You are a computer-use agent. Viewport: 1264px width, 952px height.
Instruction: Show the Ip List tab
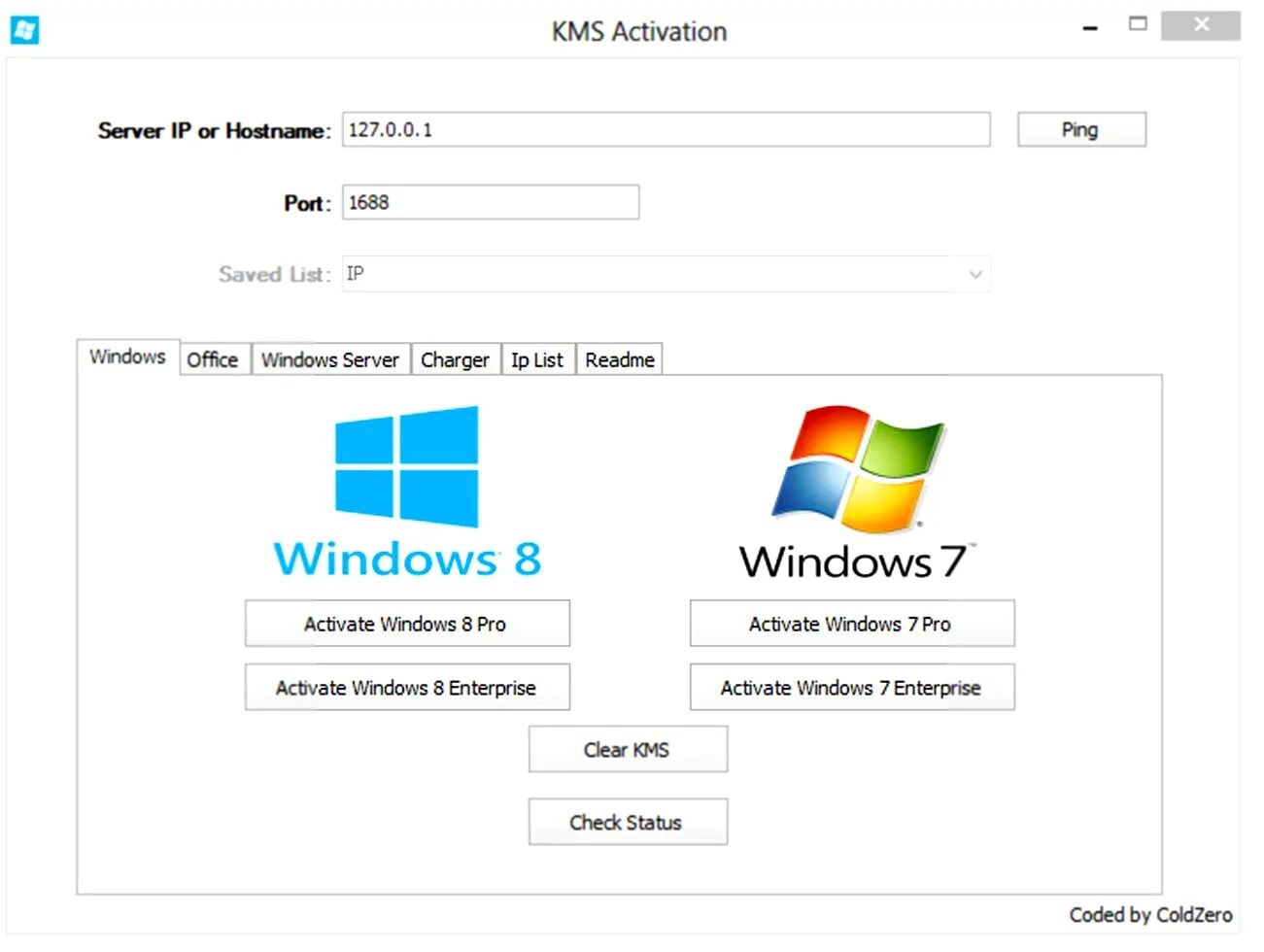point(537,359)
